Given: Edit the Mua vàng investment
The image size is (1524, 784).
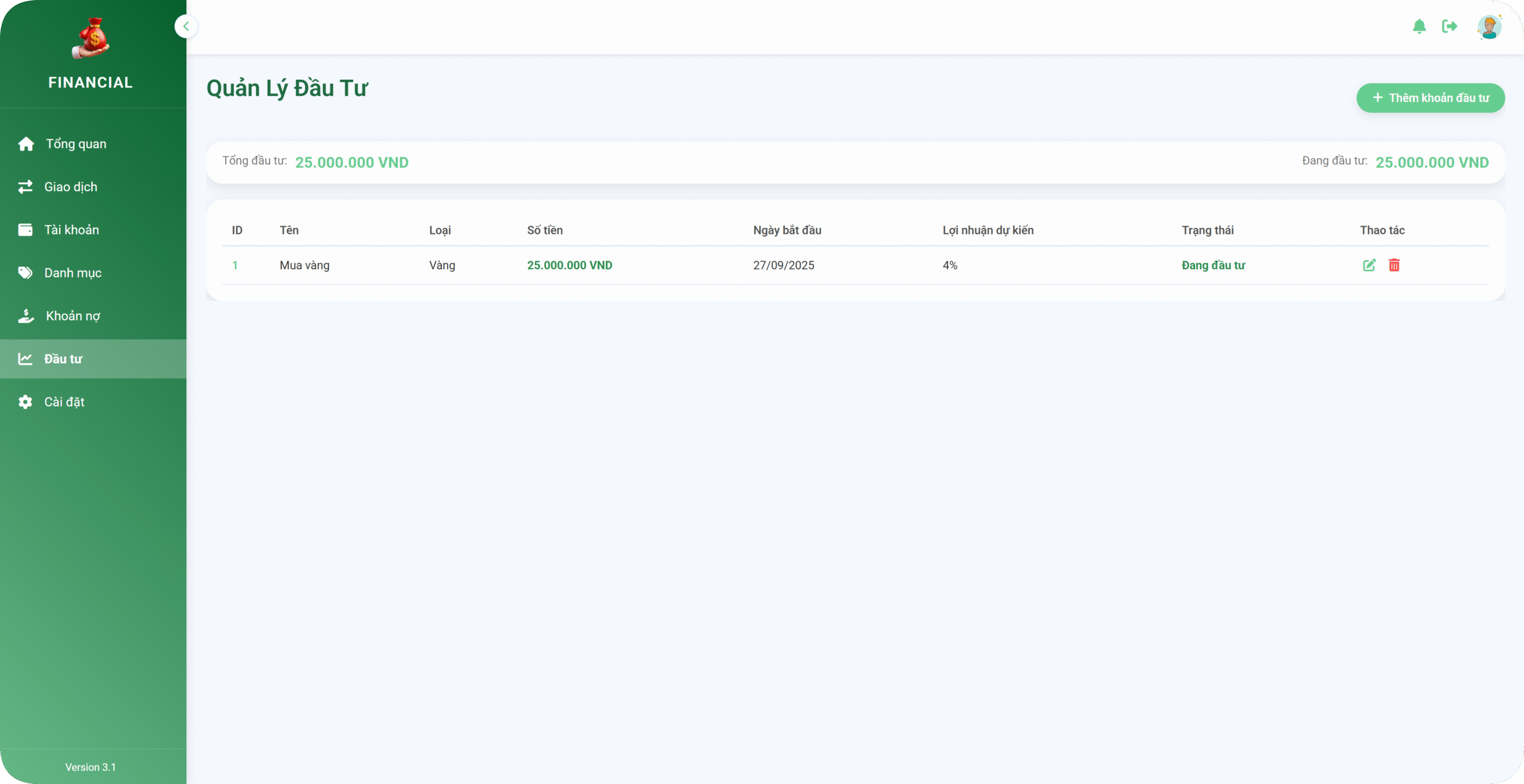Looking at the screenshot, I should (x=1369, y=266).
